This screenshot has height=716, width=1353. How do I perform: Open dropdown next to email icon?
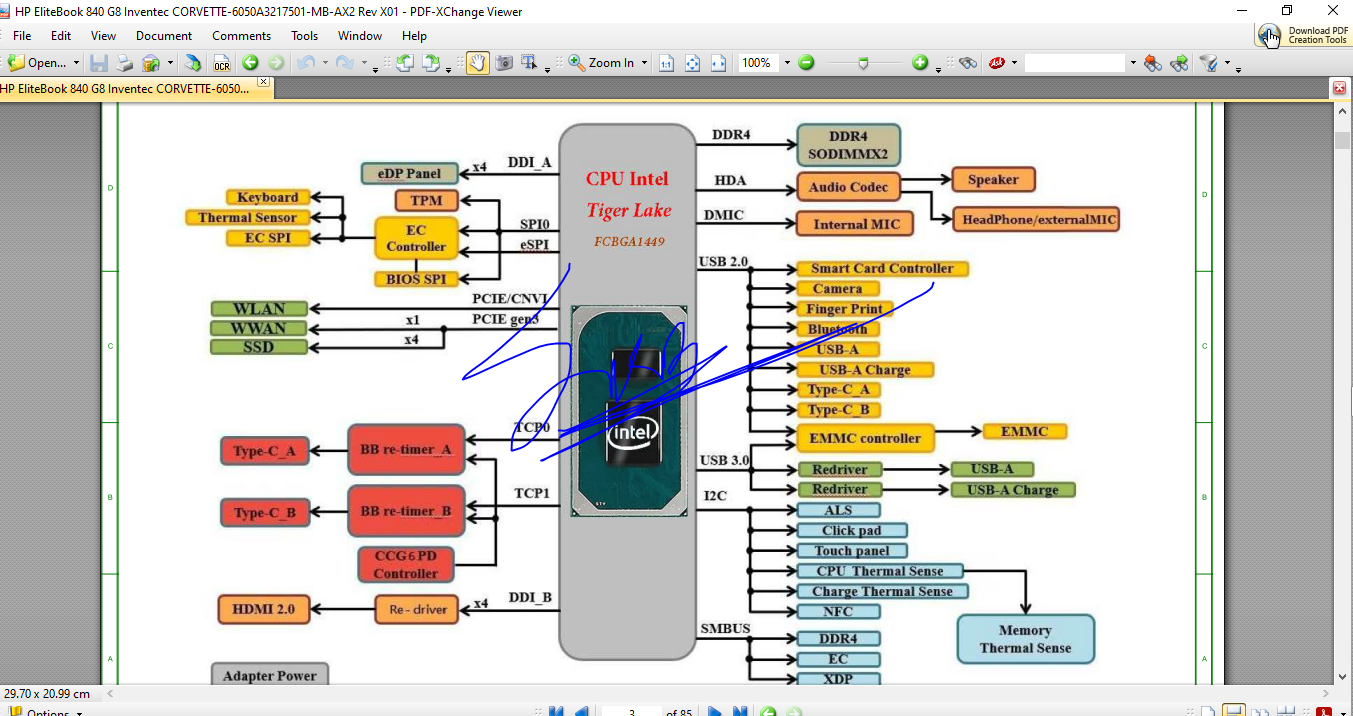[x=170, y=62]
